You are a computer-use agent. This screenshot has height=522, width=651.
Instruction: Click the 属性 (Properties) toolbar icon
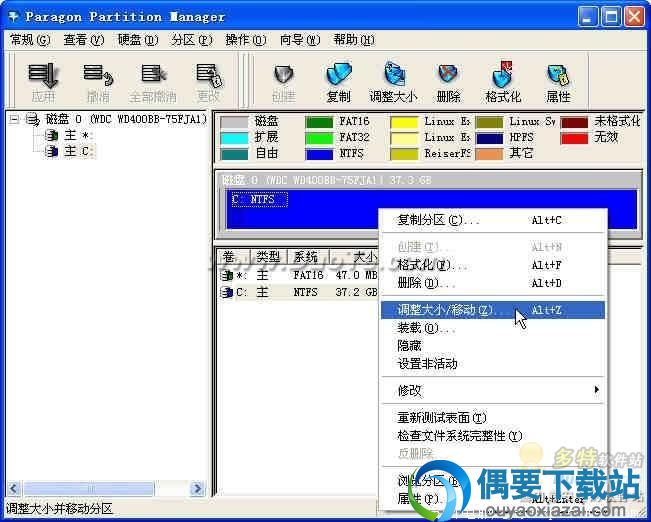click(x=558, y=76)
